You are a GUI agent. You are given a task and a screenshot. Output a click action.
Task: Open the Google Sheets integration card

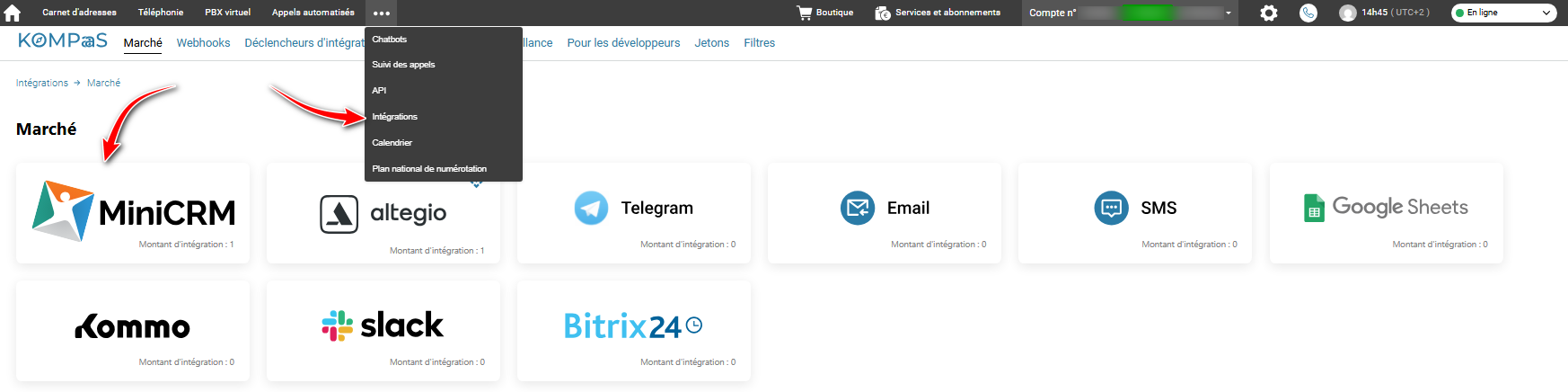tap(1386, 213)
